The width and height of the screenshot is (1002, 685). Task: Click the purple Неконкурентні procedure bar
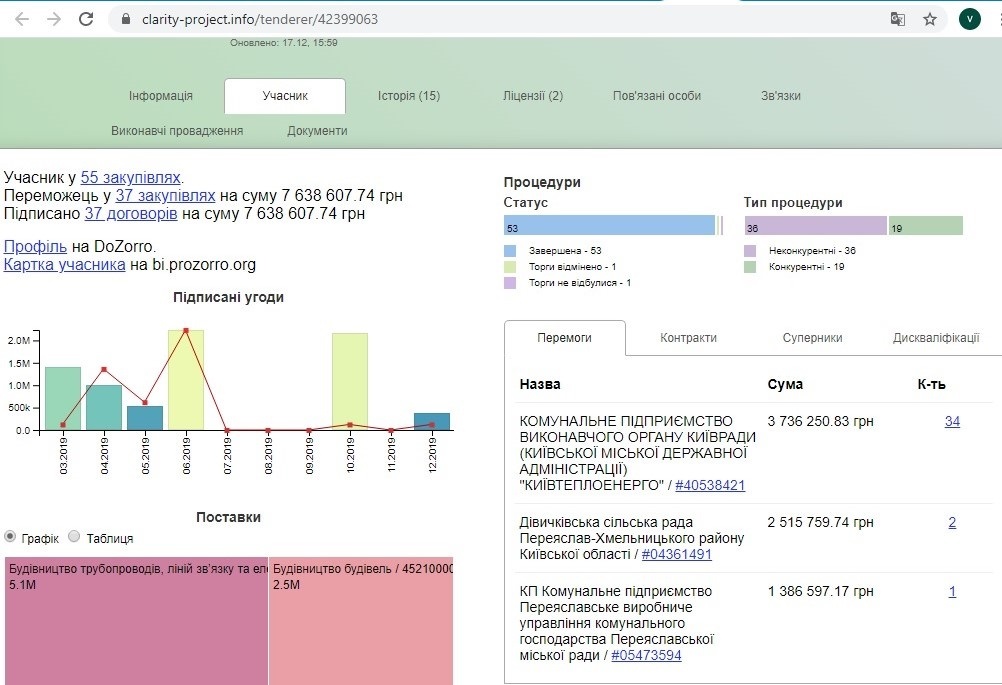(815, 226)
